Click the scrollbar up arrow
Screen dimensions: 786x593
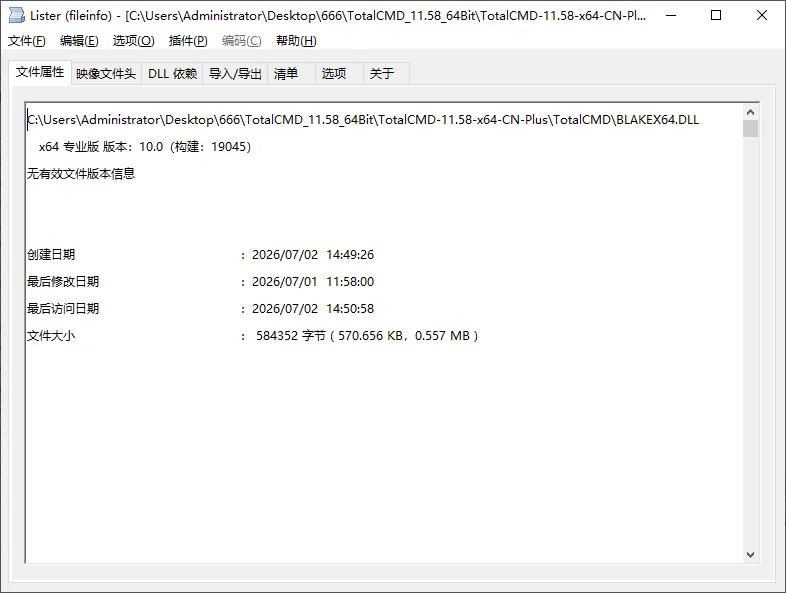pos(750,112)
